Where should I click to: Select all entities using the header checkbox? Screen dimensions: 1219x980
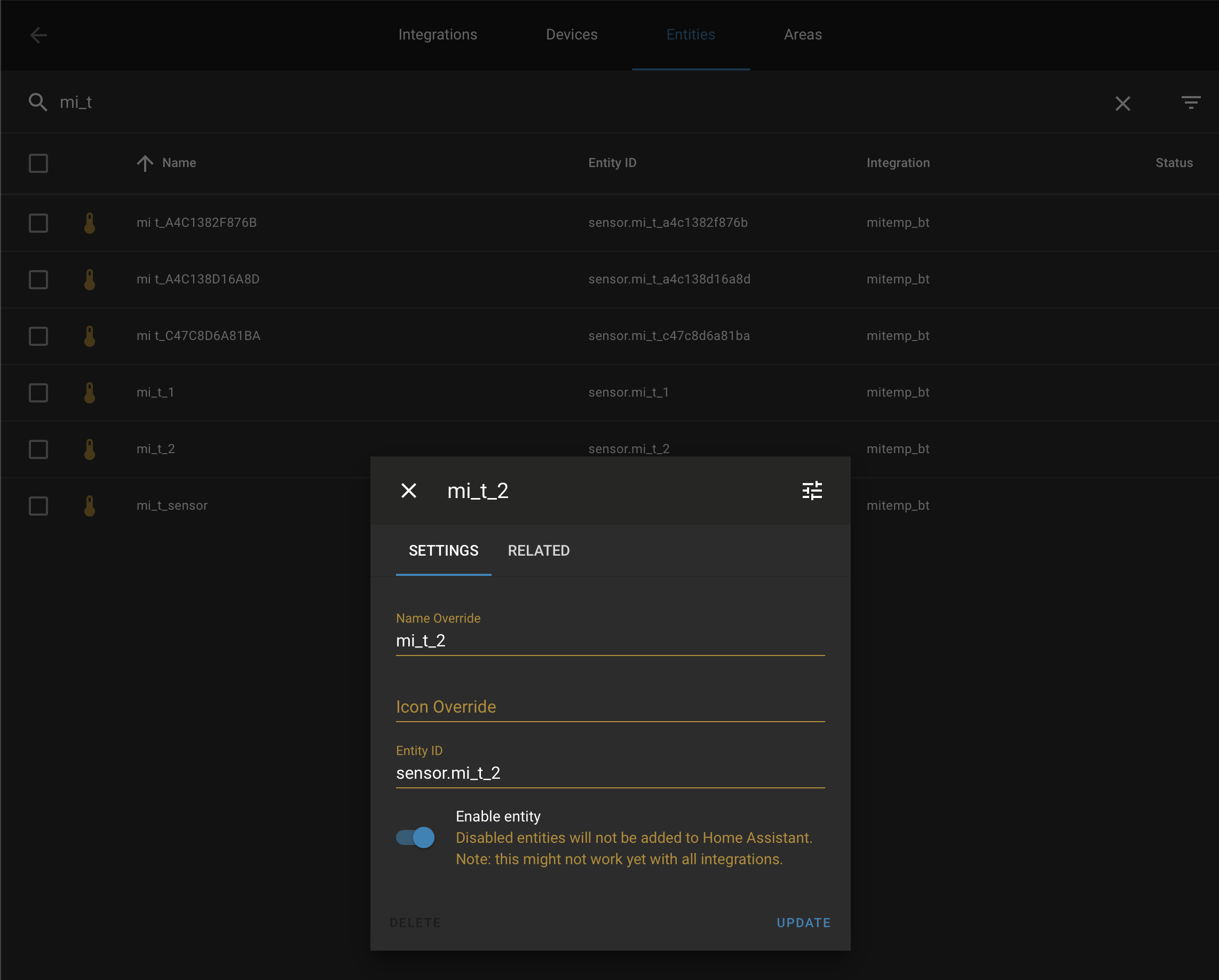[38, 163]
